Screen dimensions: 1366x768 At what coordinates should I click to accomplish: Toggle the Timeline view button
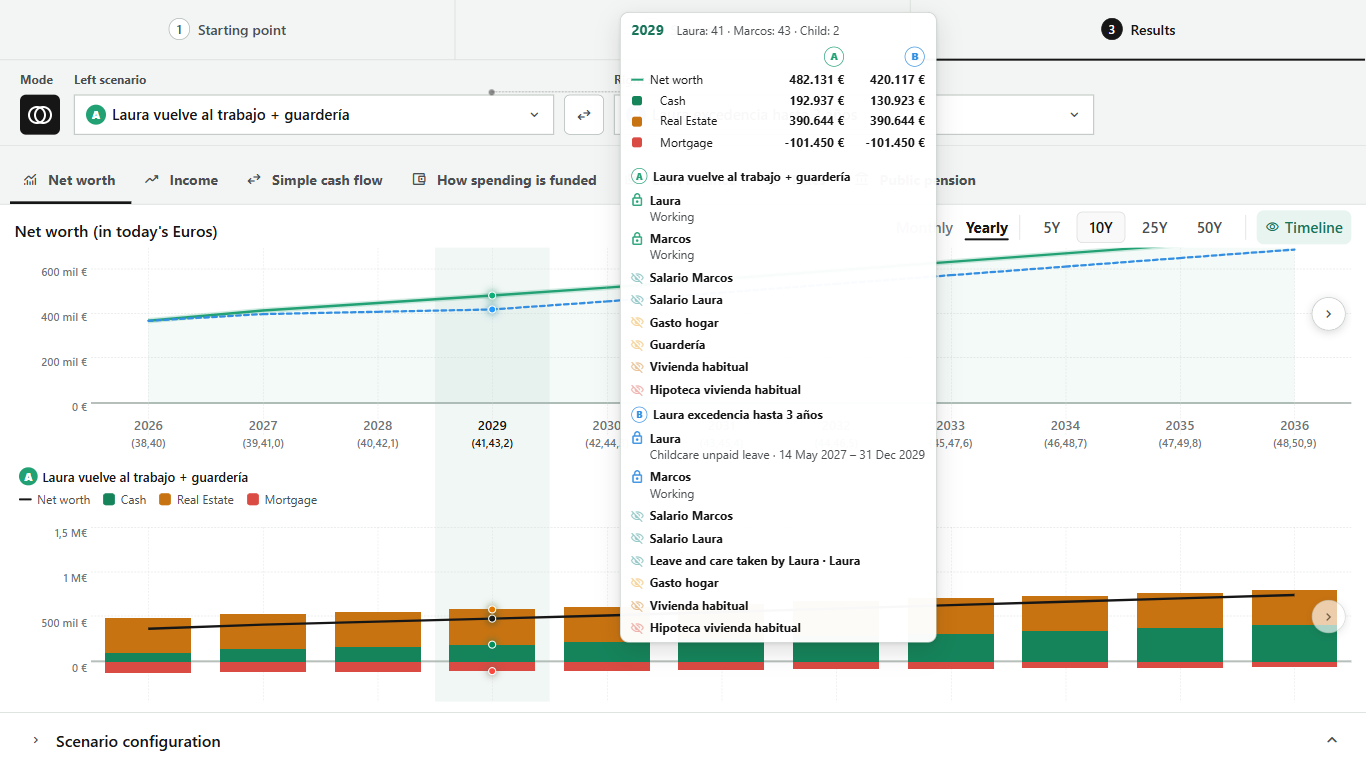coord(1304,228)
